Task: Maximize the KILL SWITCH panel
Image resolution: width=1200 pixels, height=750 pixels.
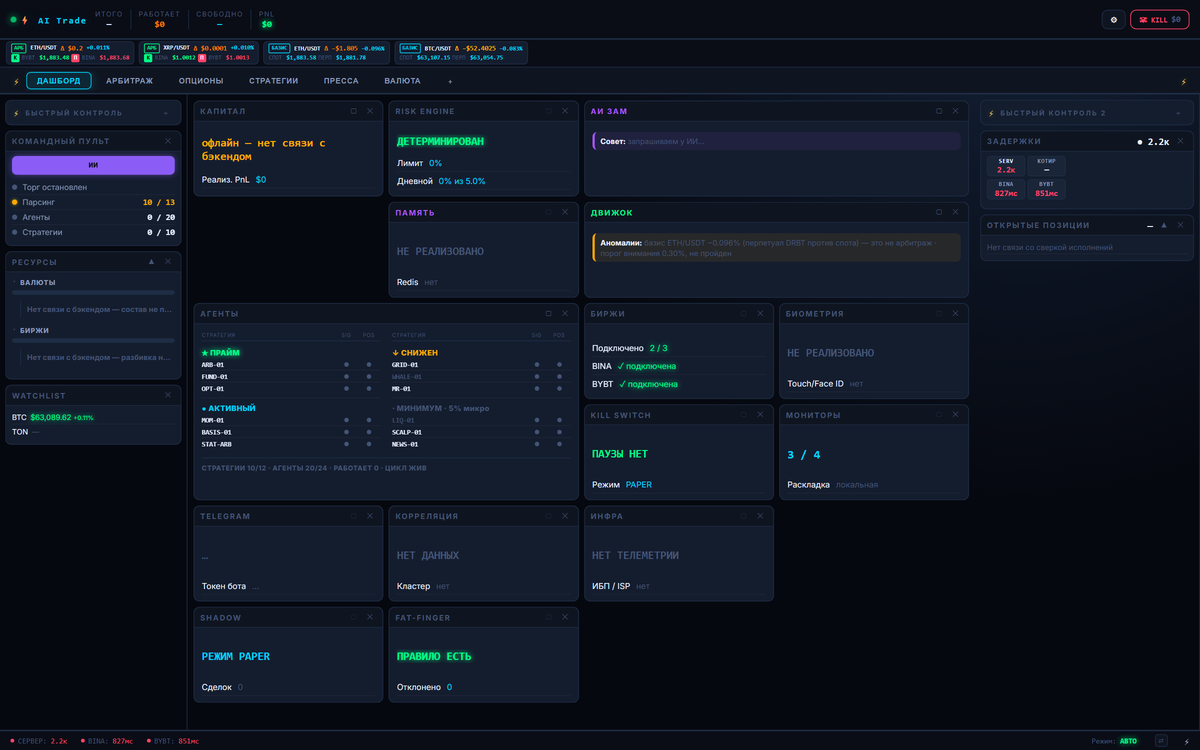Action: [x=743, y=414]
